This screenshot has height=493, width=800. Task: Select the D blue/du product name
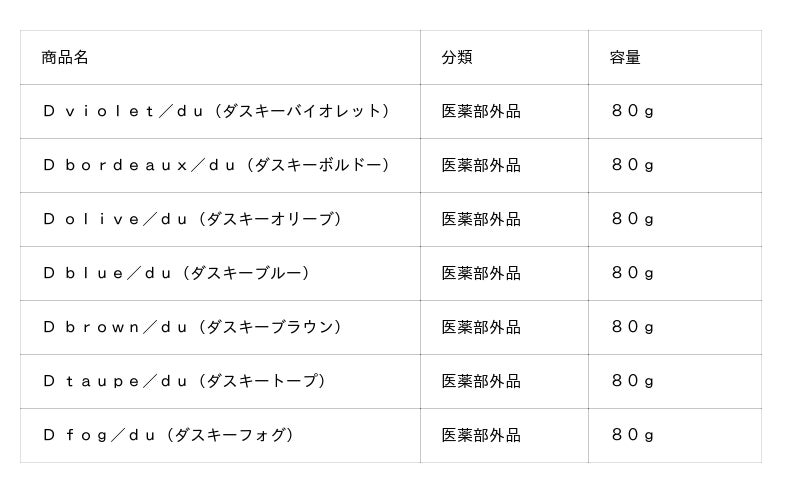(x=176, y=273)
